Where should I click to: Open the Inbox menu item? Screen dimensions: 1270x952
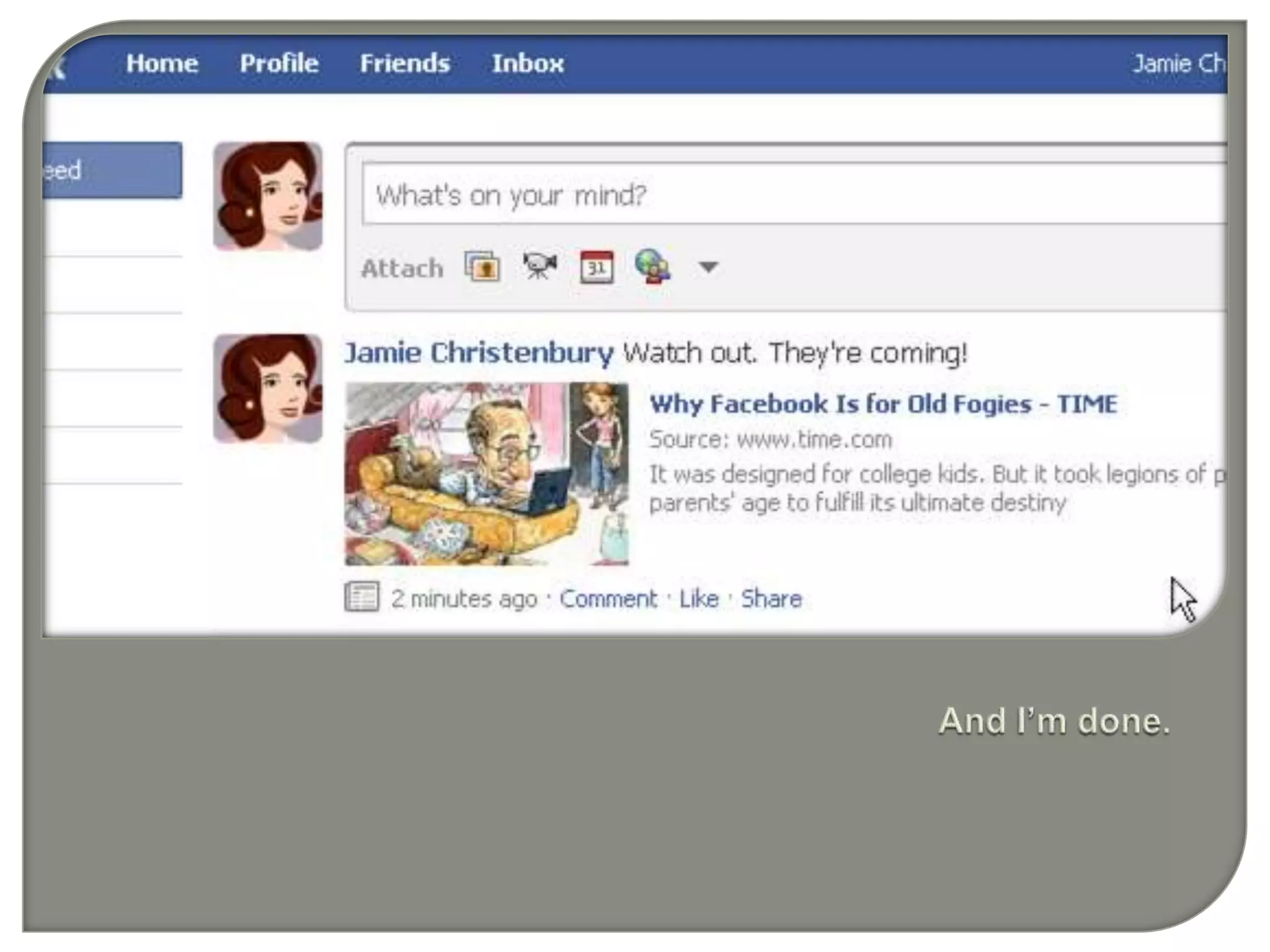(x=528, y=63)
